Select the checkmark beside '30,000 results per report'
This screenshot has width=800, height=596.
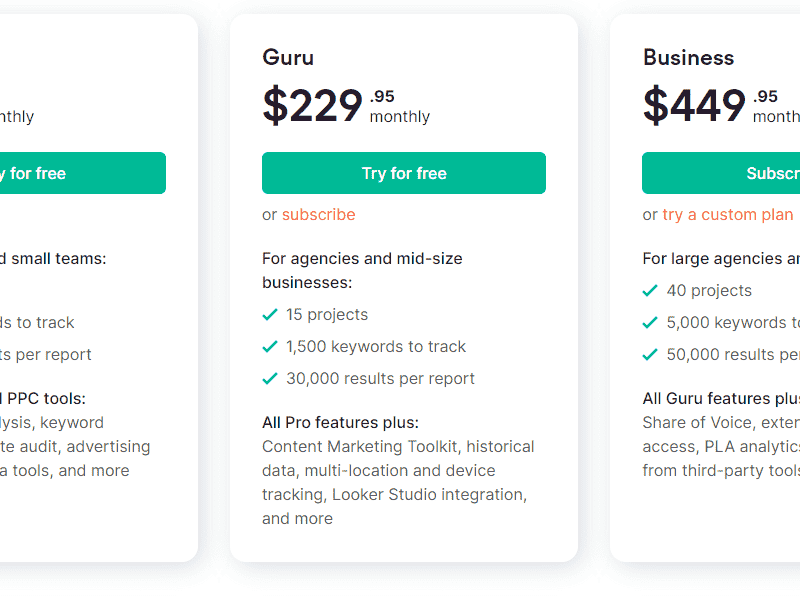coord(269,378)
